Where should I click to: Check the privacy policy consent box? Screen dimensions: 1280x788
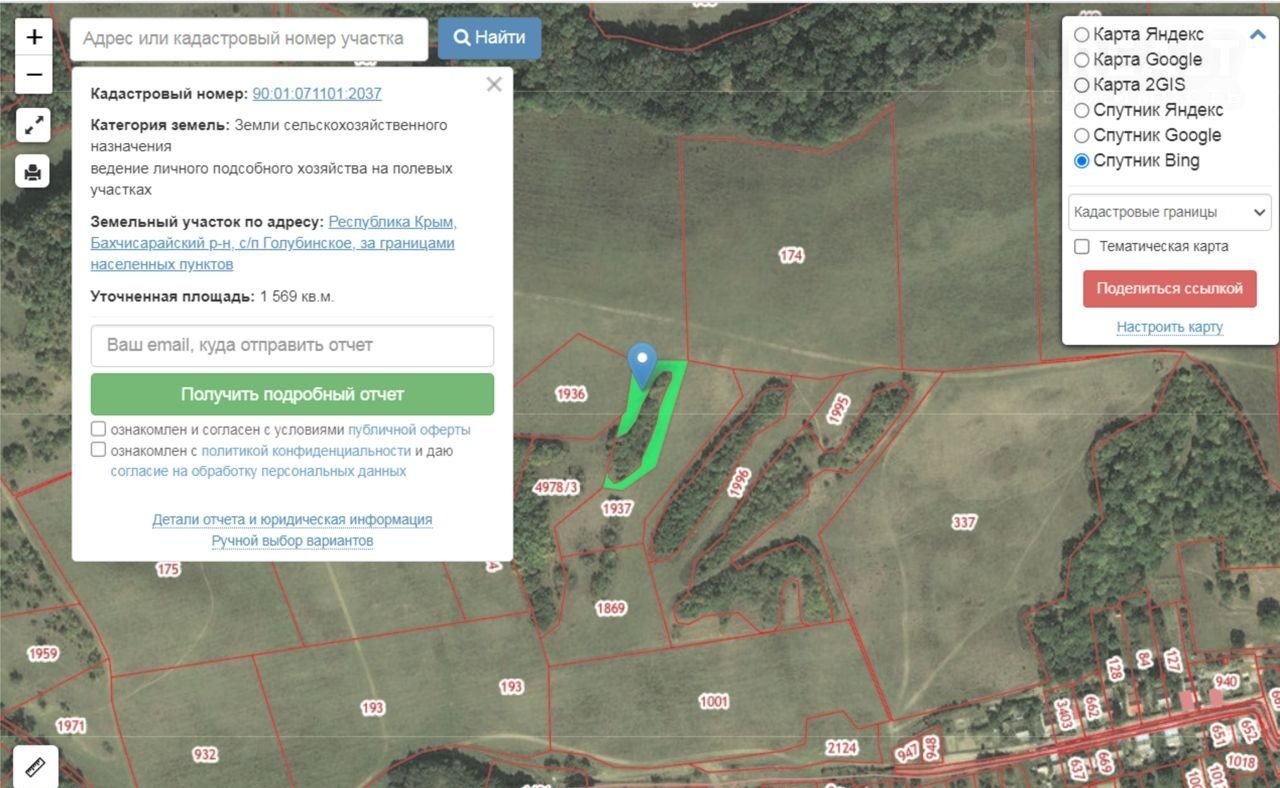pyautogui.click(x=98, y=450)
